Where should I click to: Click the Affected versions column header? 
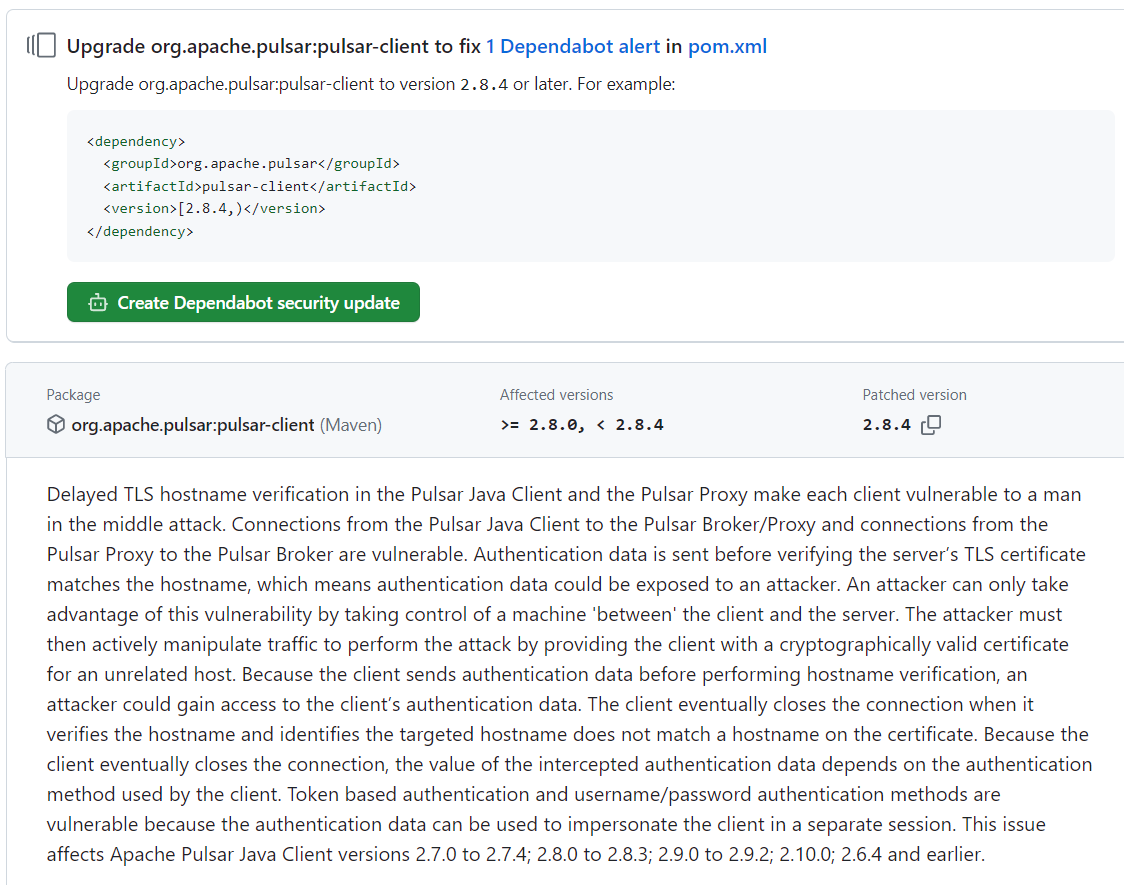tap(557, 394)
